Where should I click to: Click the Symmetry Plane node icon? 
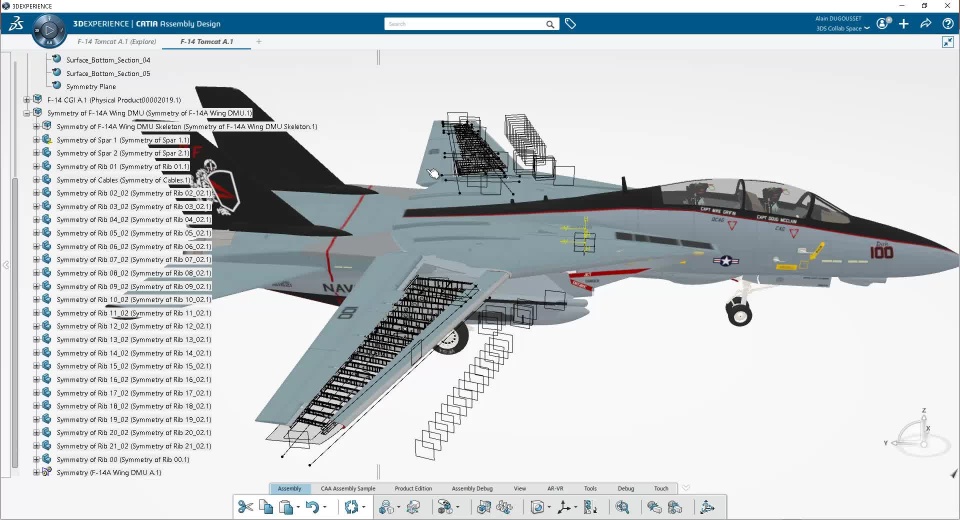coord(57,86)
